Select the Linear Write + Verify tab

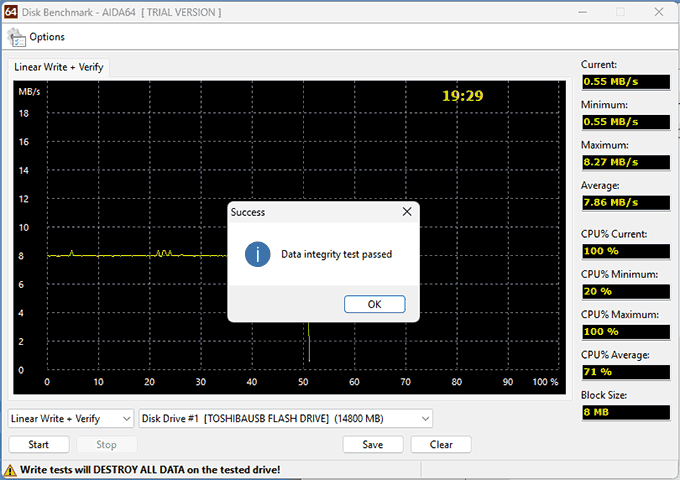pyautogui.click(x=58, y=67)
